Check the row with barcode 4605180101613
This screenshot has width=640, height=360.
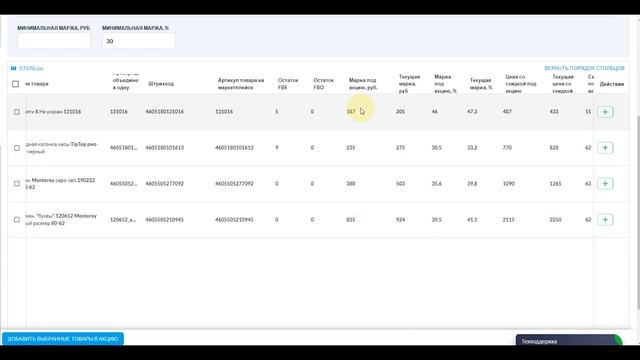pos(17,148)
